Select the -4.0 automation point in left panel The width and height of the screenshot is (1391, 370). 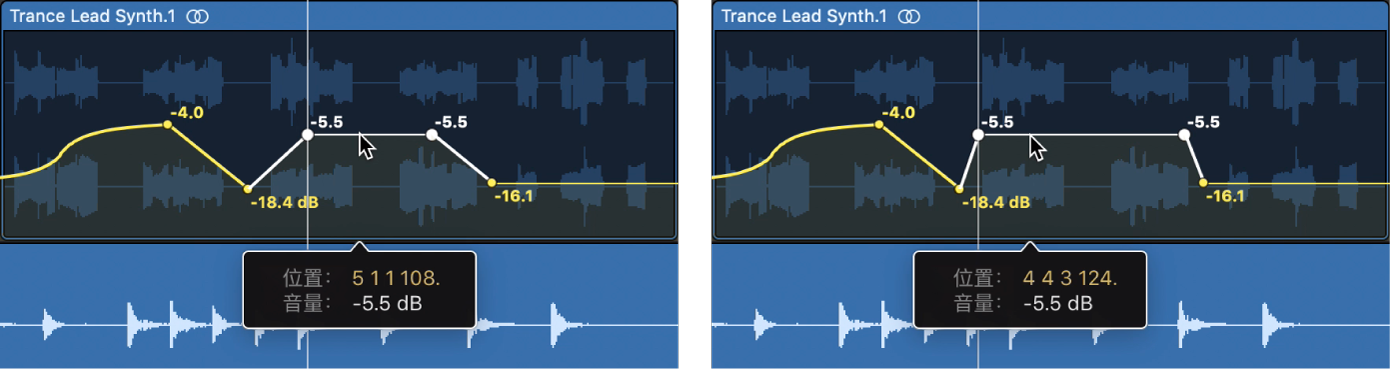168,125
